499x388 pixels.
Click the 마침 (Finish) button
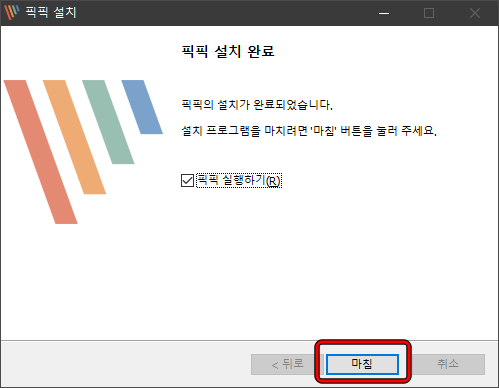(362, 364)
